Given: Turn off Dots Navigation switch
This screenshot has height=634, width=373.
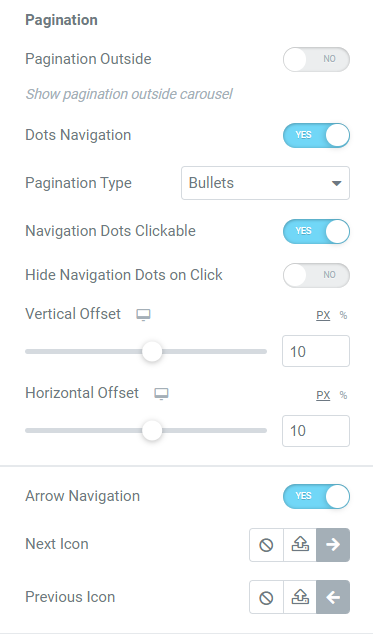Looking at the screenshot, I should click(x=316, y=135).
